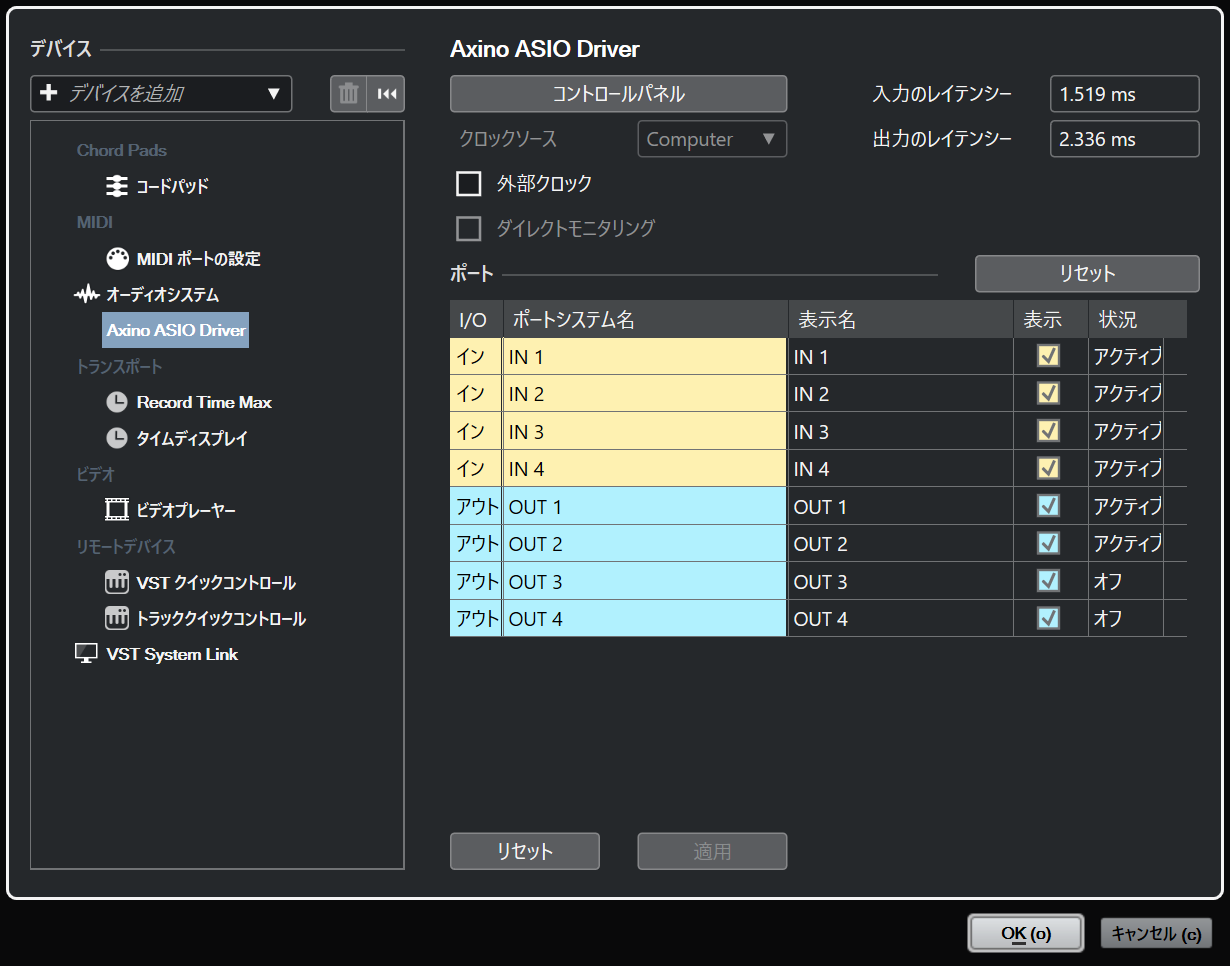Select VST System Link in the tree
1230x966 pixels.
click(x=172, y=654)
